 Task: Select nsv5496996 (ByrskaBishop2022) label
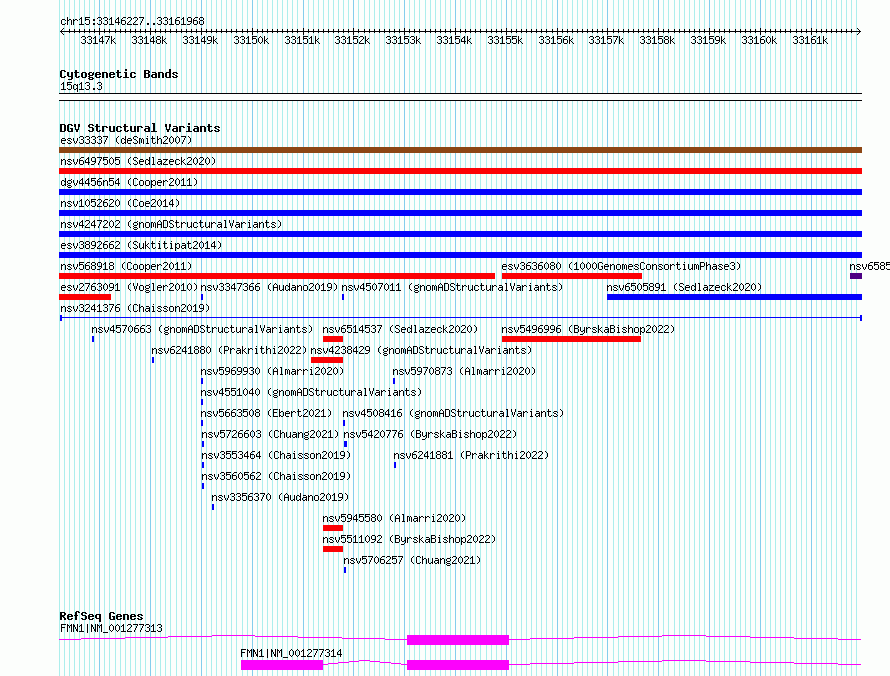(588, 329)
